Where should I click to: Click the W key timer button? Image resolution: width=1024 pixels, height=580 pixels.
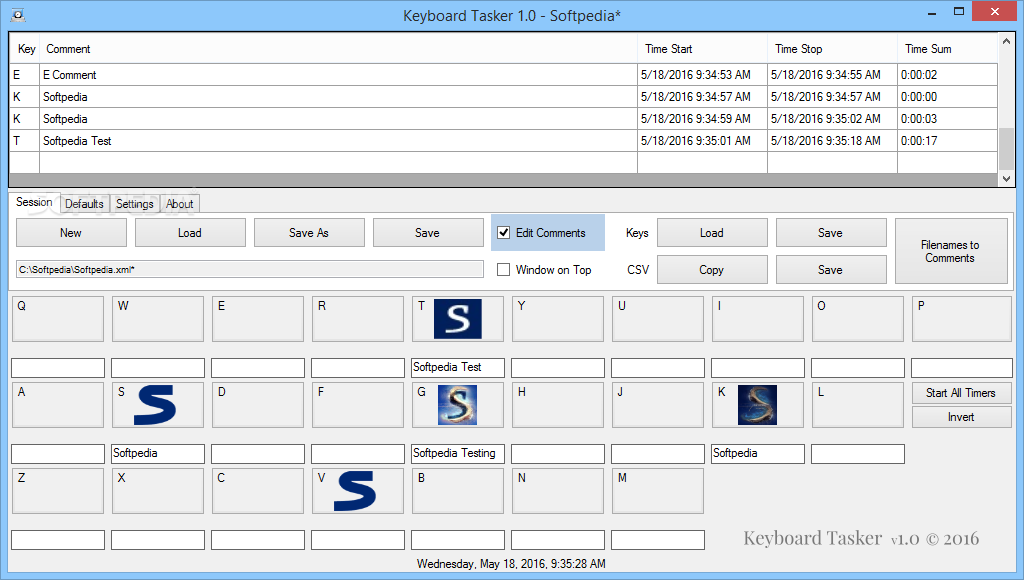coord(158,319)
